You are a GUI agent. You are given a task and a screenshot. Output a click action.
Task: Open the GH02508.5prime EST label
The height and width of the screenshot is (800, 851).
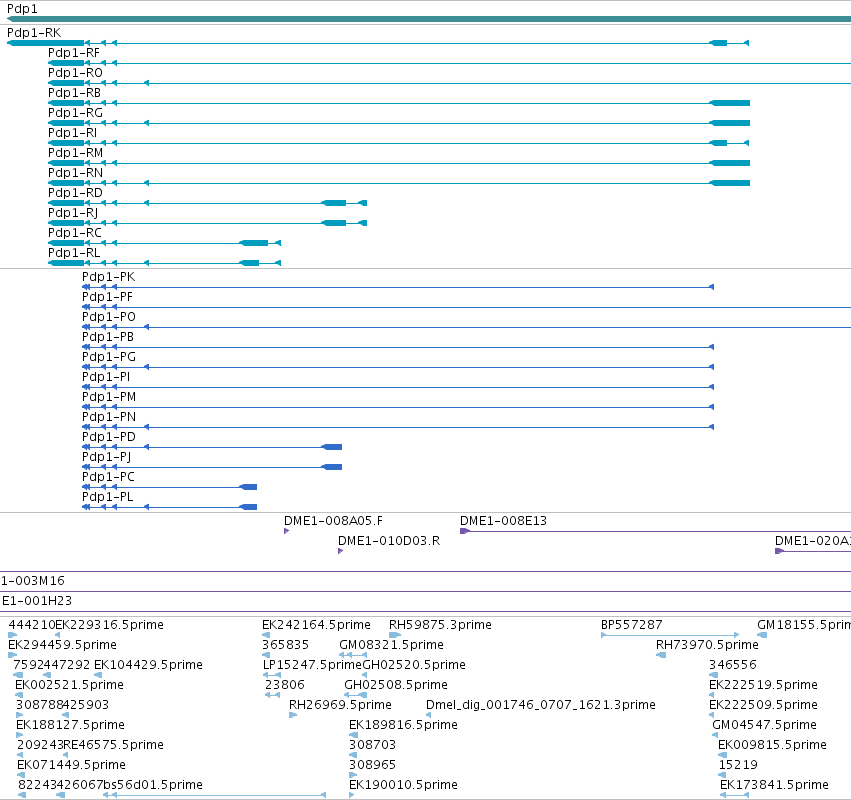[396, 685]
